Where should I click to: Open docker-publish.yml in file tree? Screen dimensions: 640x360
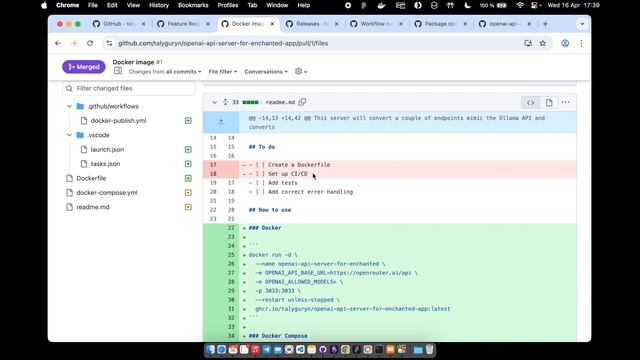118,120
